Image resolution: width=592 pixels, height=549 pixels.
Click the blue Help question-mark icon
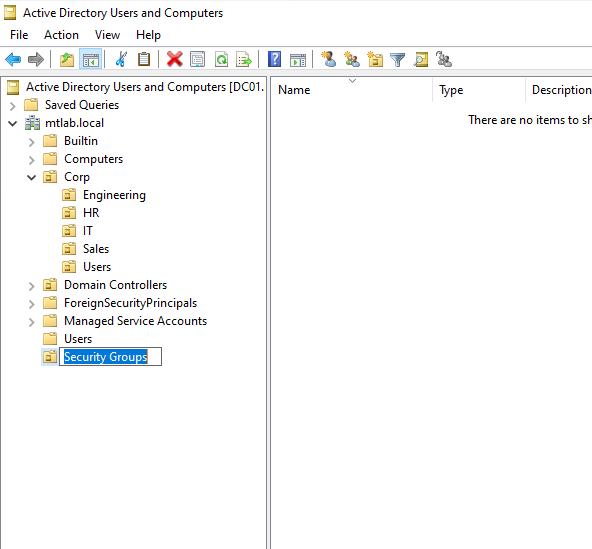pyautogui.click(x=274, y=59)
